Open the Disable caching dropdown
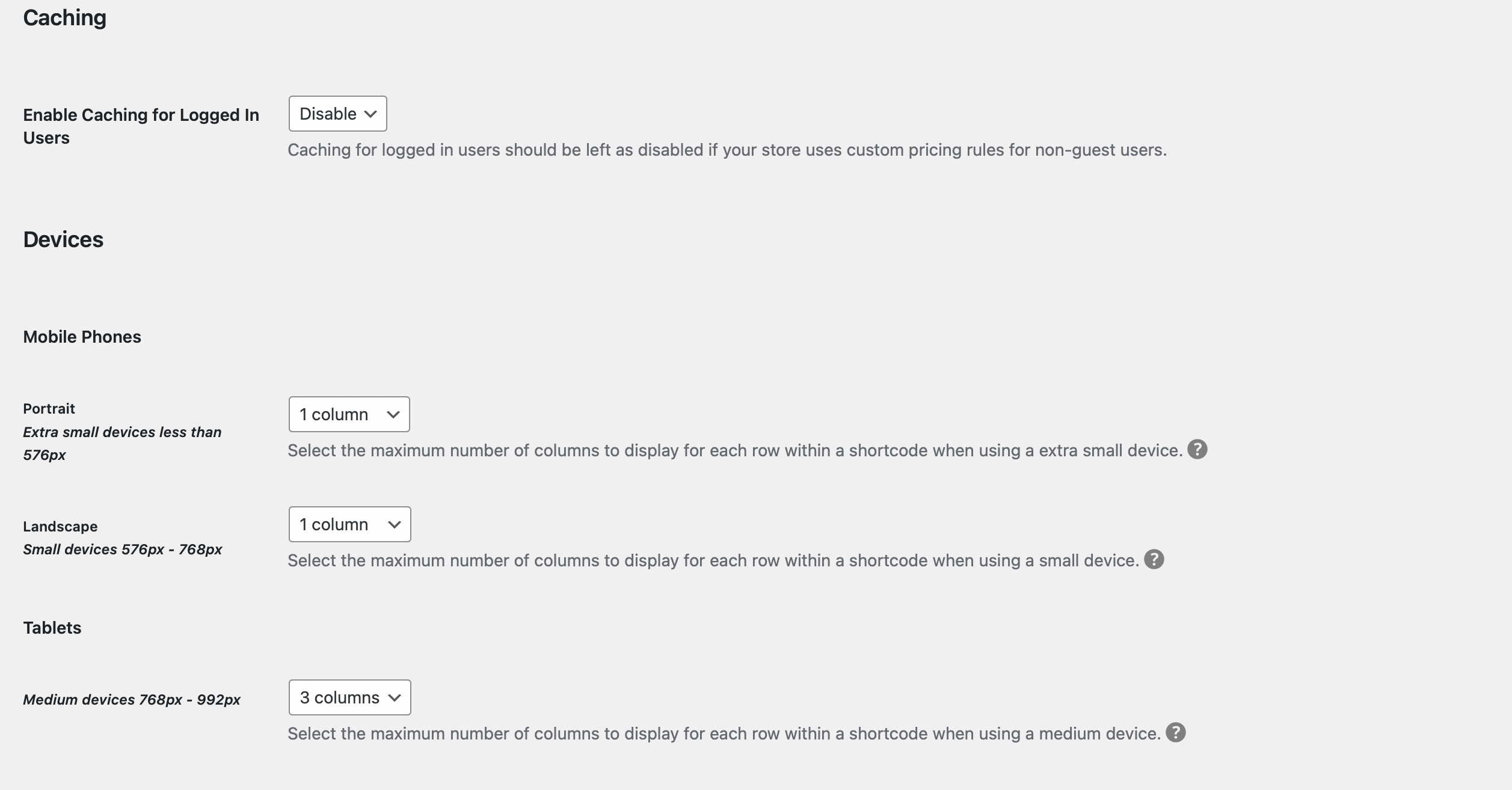Image resolution: width=1512 pixels, height=790 pixels. [x=337, y=114]
